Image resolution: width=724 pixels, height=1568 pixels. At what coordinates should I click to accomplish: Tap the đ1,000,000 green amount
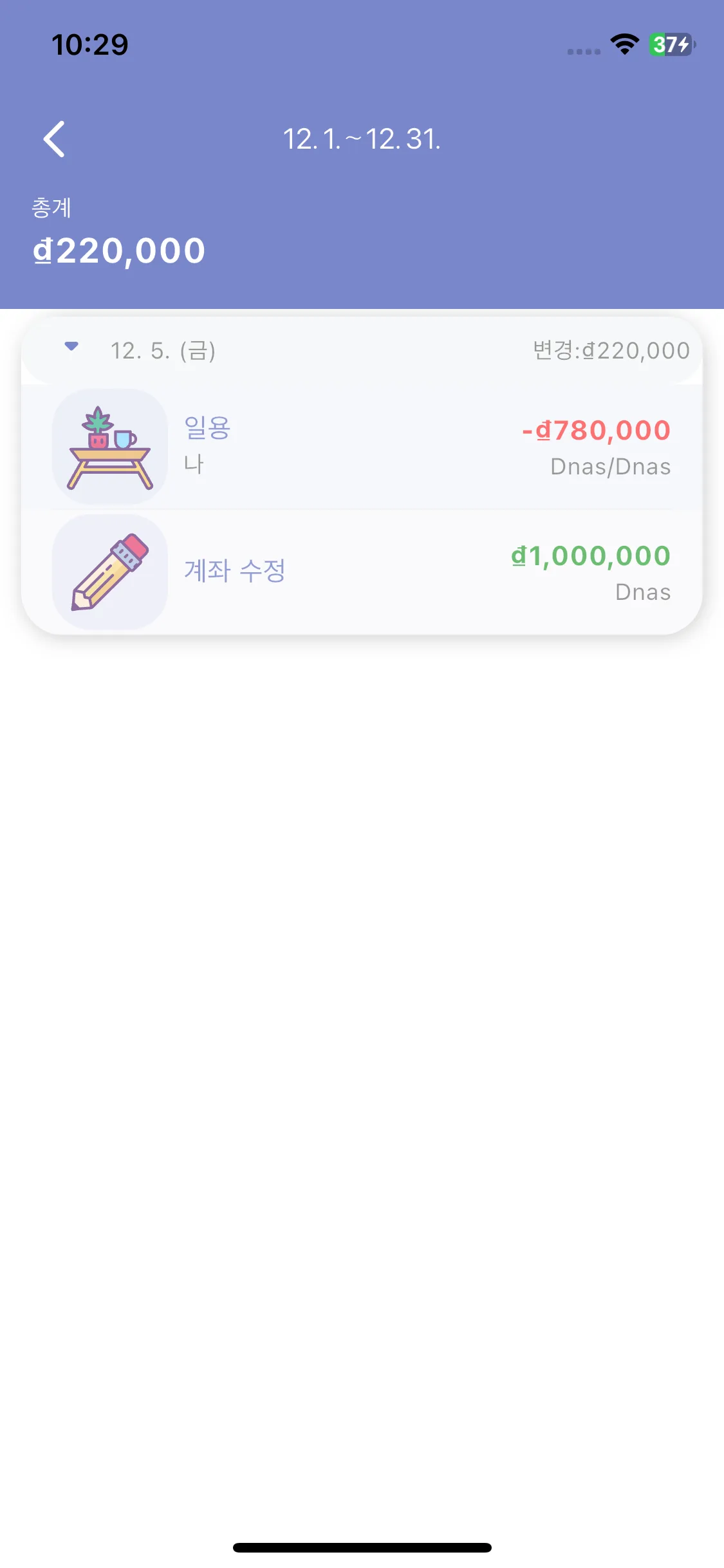(x=591, y=556)
